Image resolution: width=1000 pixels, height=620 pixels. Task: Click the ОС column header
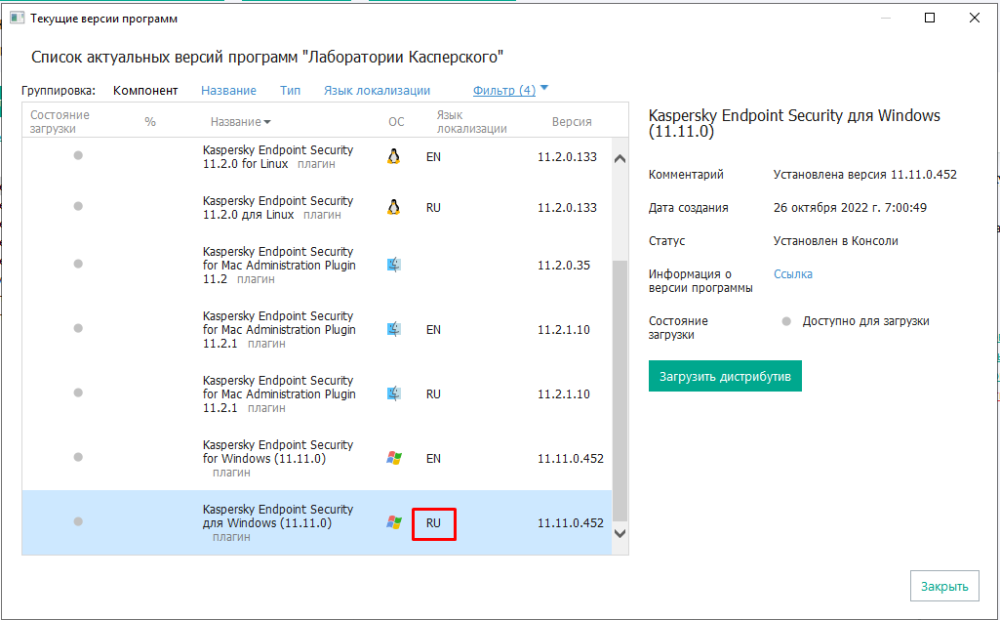point(396,121)
